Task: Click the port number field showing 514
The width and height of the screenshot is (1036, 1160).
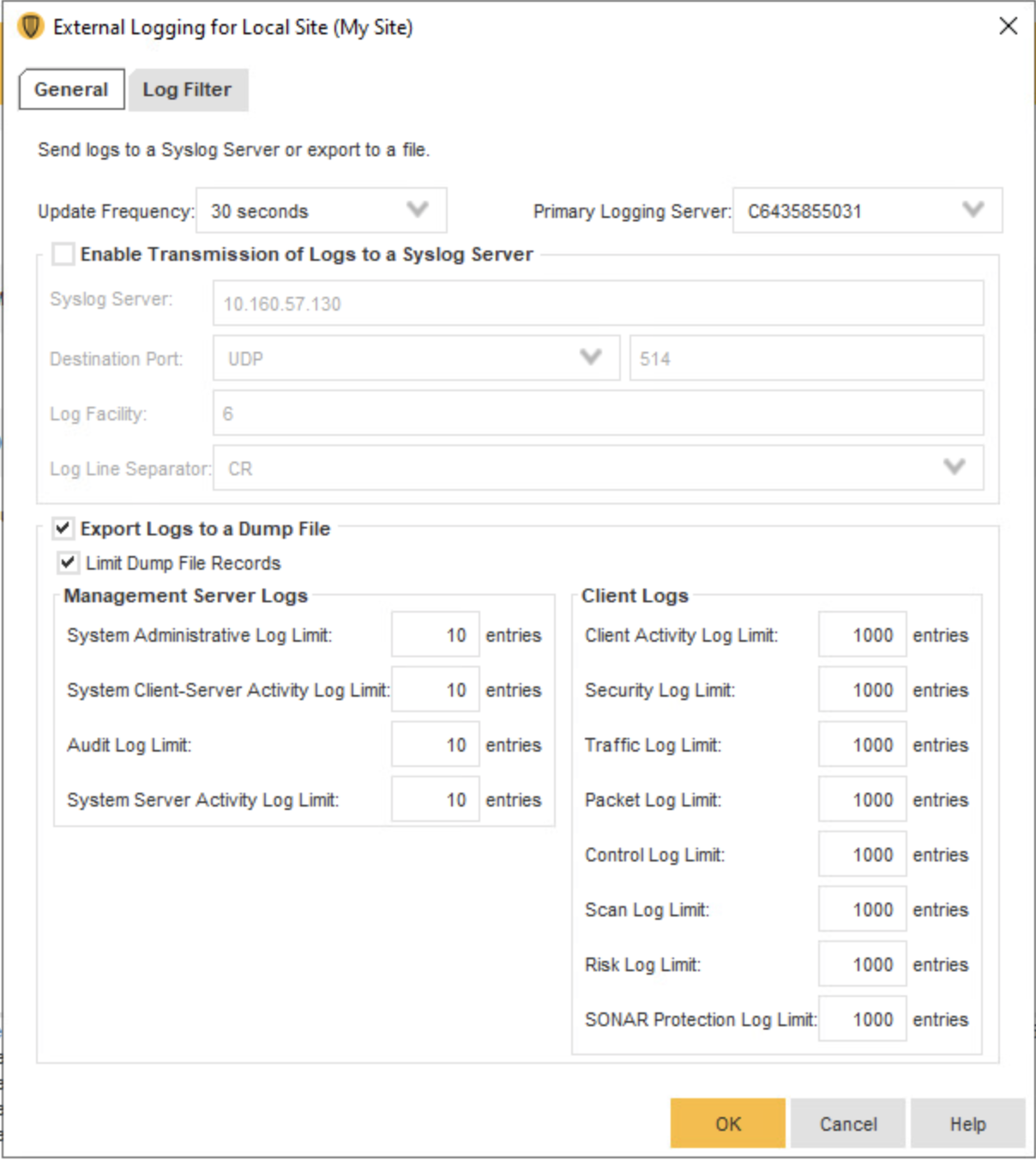Action: coord(806,358)
